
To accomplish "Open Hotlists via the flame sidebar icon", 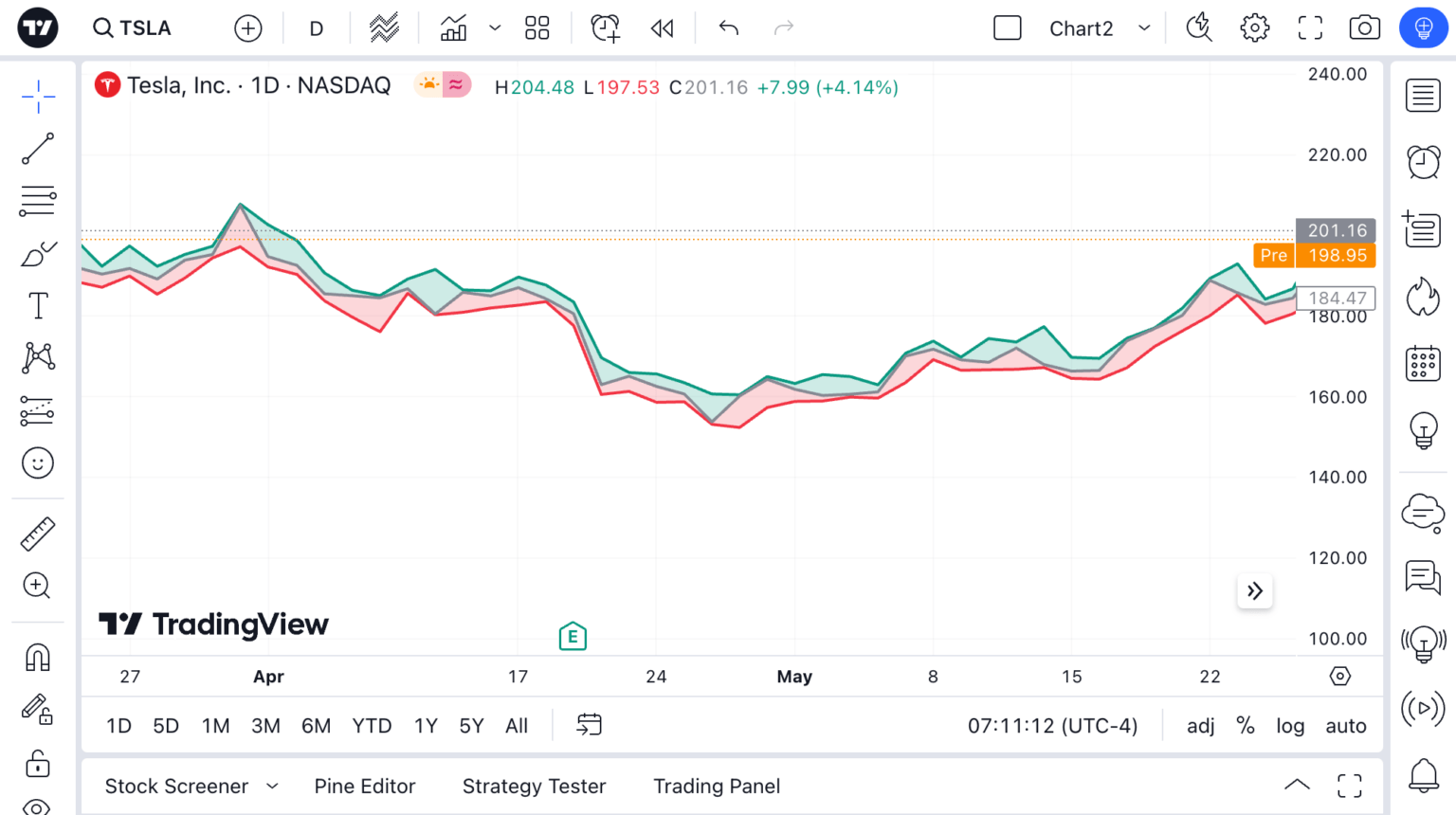I will (x=1422, y=297).
